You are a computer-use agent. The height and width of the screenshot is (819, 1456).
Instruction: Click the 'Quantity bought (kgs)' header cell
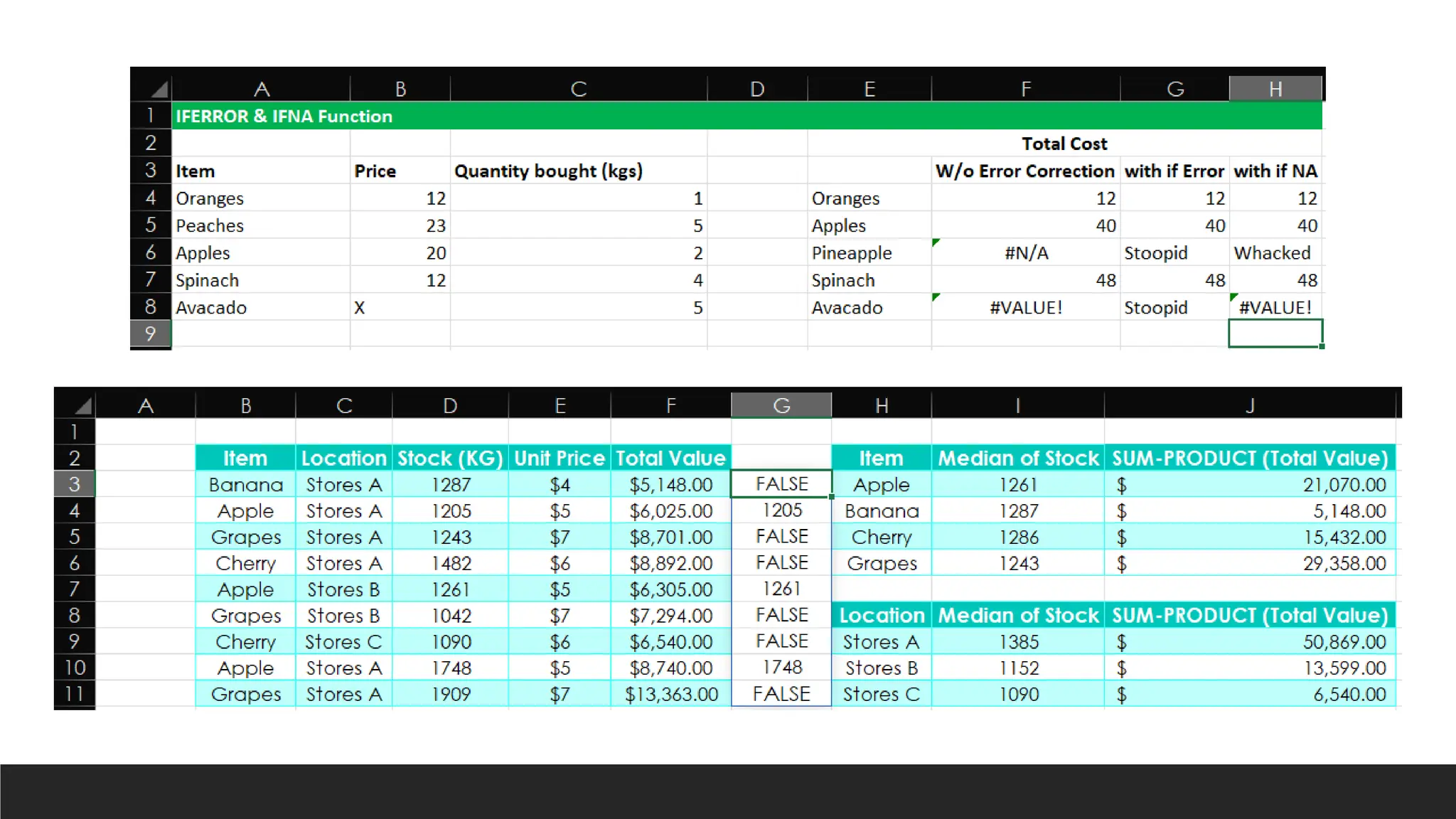pyautogui.click(x=548, y=171)
